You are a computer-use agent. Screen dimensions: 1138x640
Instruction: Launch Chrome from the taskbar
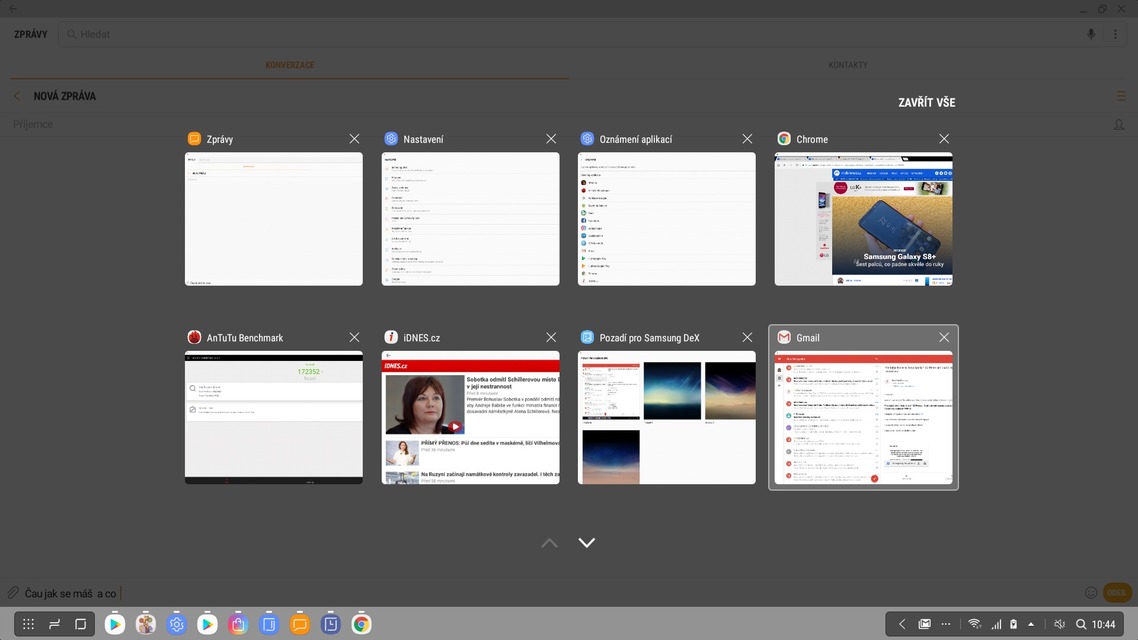coord(361,624)
